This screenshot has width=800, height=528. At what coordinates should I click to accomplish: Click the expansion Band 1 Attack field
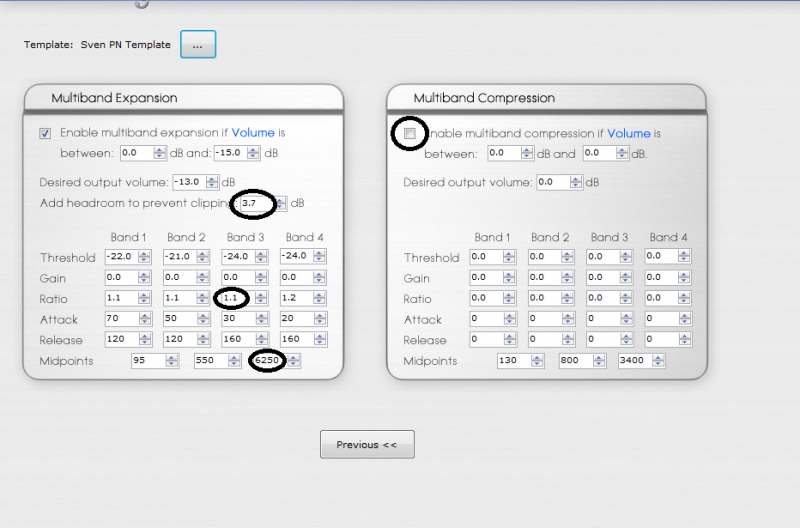pyautogui.click(x=120, y=319)
